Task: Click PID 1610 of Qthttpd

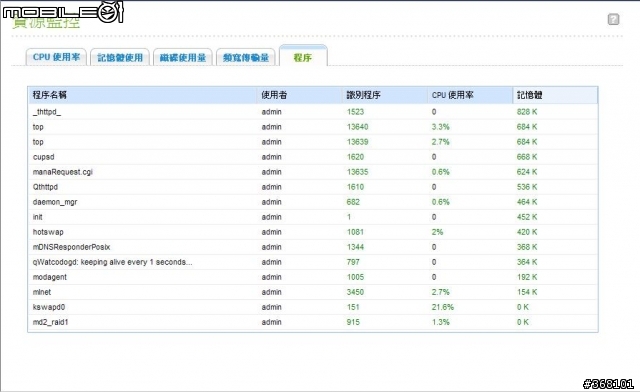Action: (x=355, y=187)
